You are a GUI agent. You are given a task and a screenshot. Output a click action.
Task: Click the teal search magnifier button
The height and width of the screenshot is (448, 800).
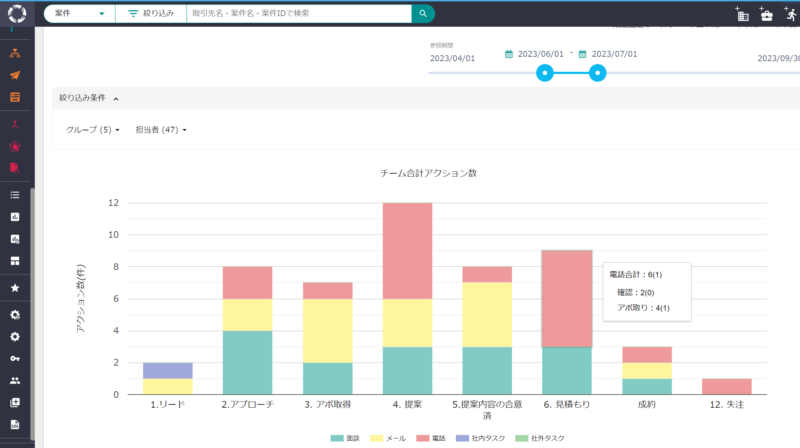(x=423, y=14)
